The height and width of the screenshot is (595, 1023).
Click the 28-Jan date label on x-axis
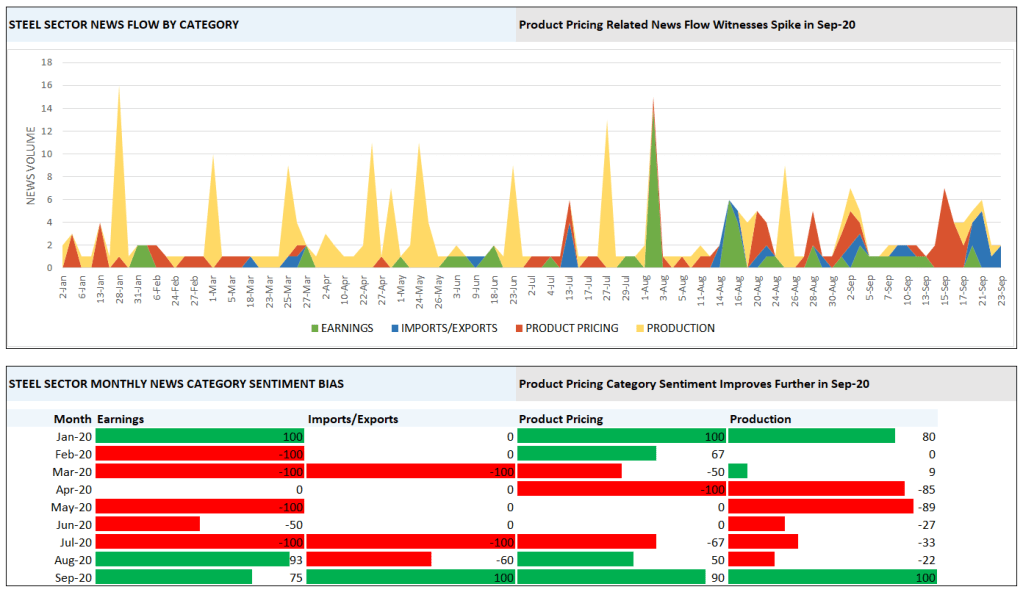tap(118, 289)
